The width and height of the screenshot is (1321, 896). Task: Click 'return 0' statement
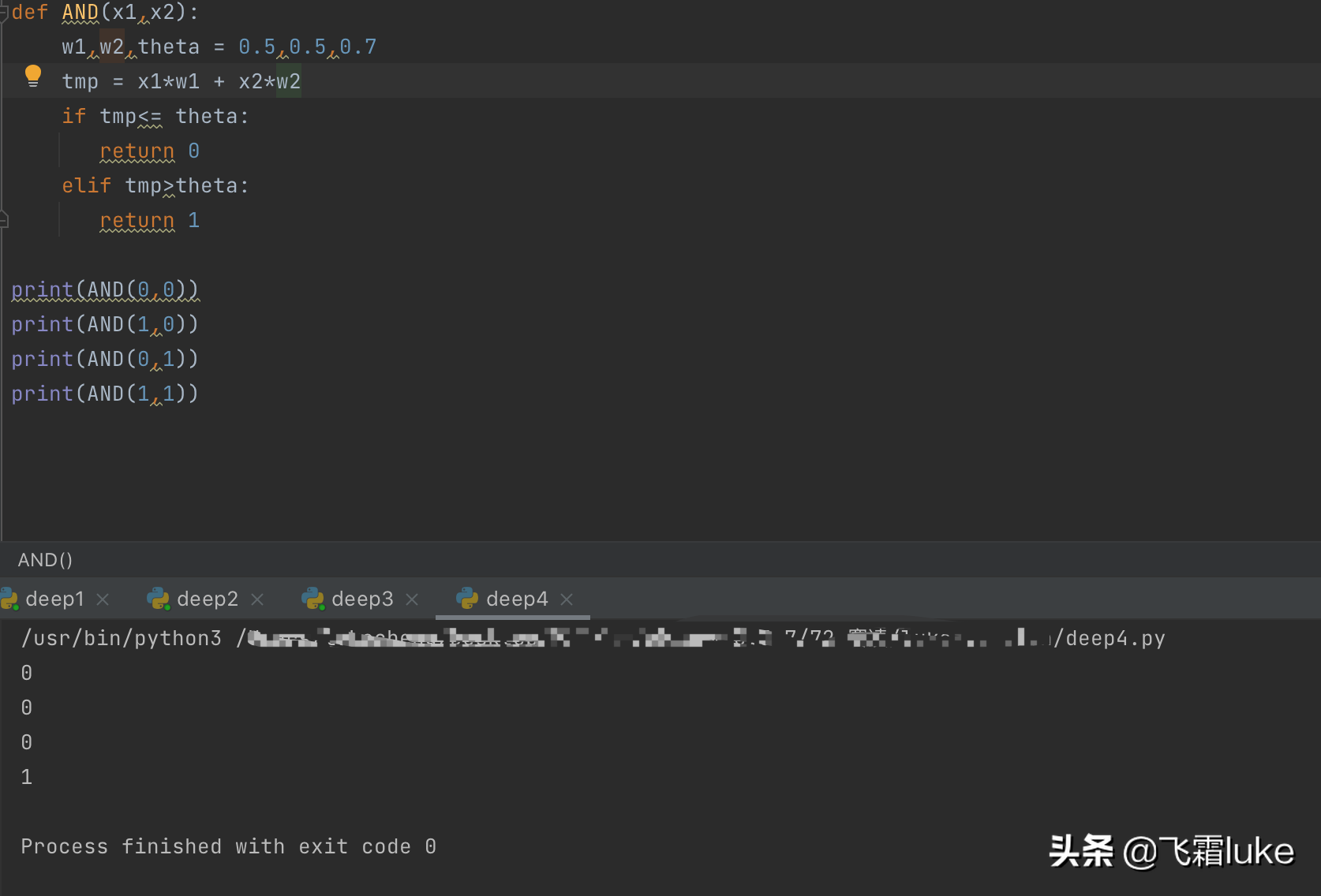click(150, 151)
